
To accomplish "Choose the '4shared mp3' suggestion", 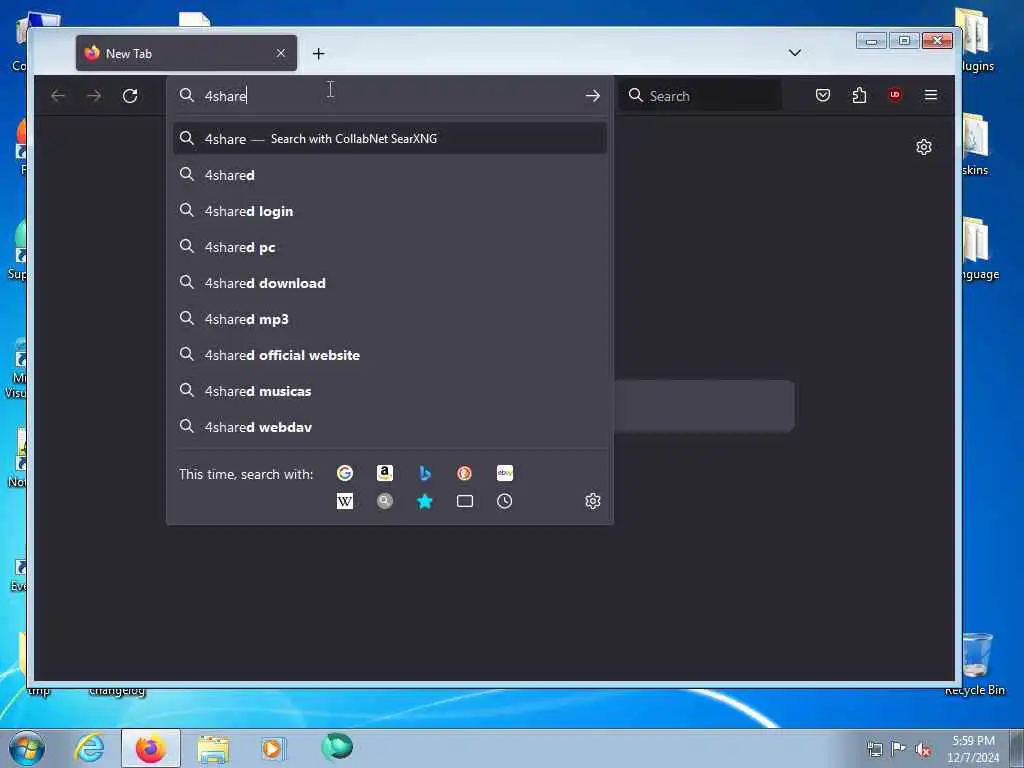I will point(390,319).
